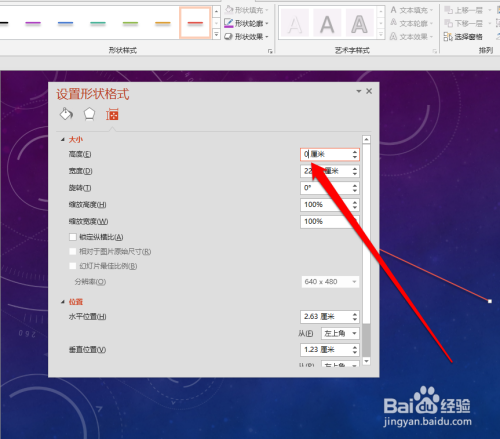Open the 文本轮廓 menu

click(x=412, y=23)
